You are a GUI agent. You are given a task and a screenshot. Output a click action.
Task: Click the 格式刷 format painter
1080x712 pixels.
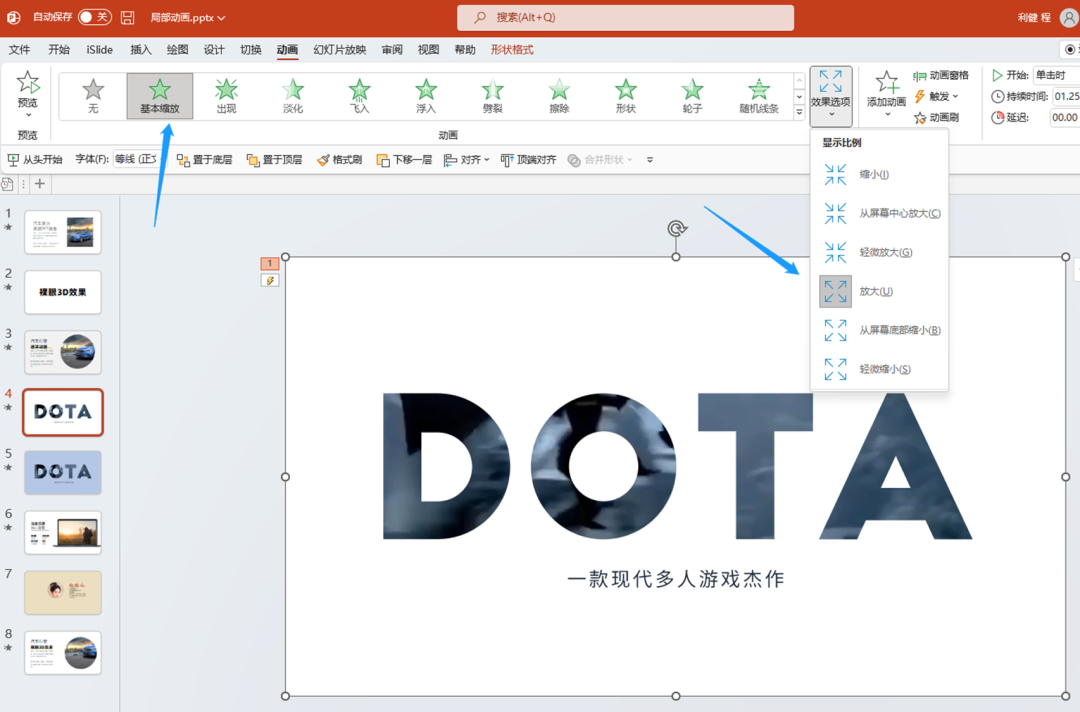pyautogui.click(x=340, y=160)
